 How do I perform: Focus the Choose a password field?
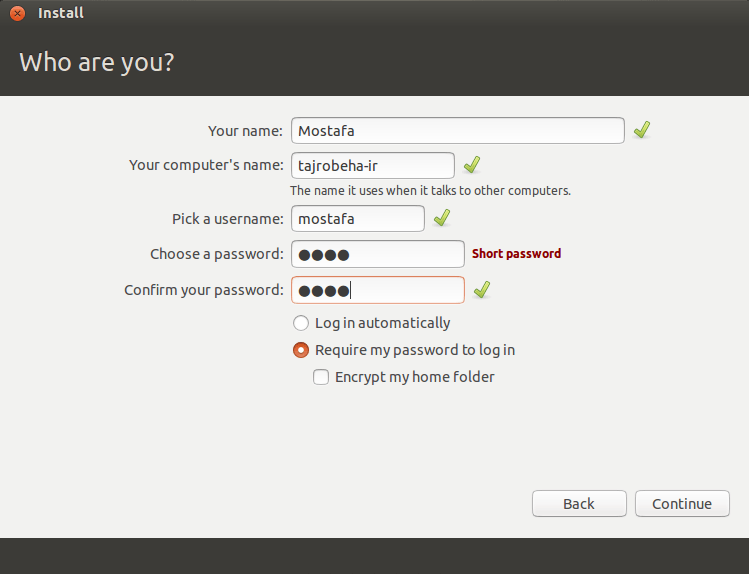[377, 254]
